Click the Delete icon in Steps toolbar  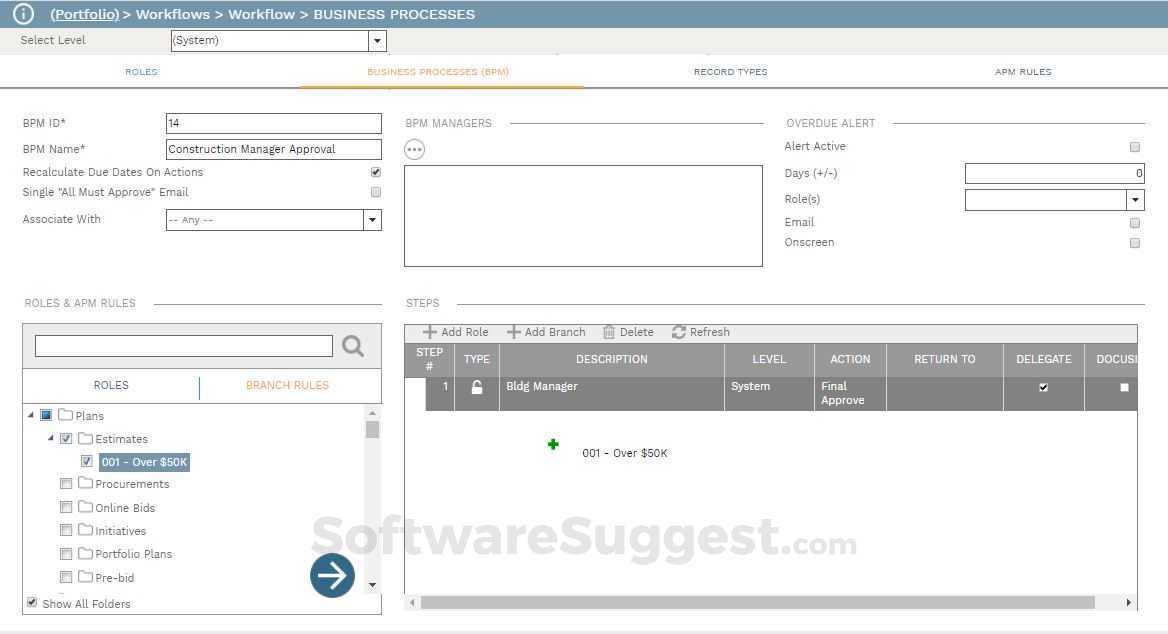(x=611, y=332)
